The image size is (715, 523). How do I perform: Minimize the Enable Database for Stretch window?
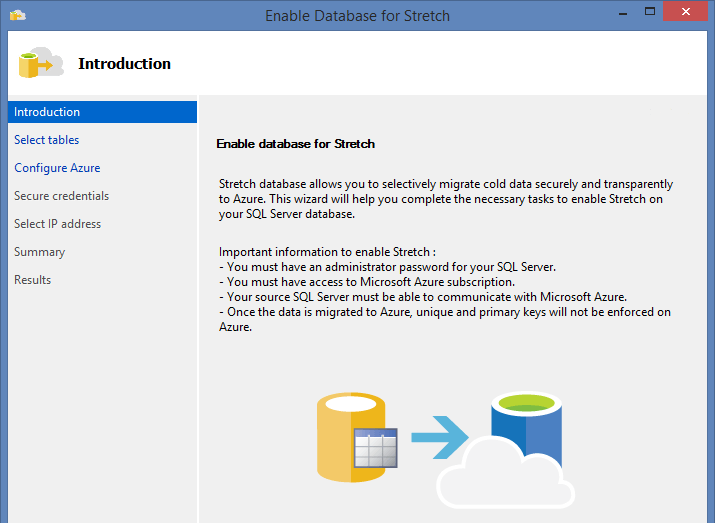tap(623, 13)
